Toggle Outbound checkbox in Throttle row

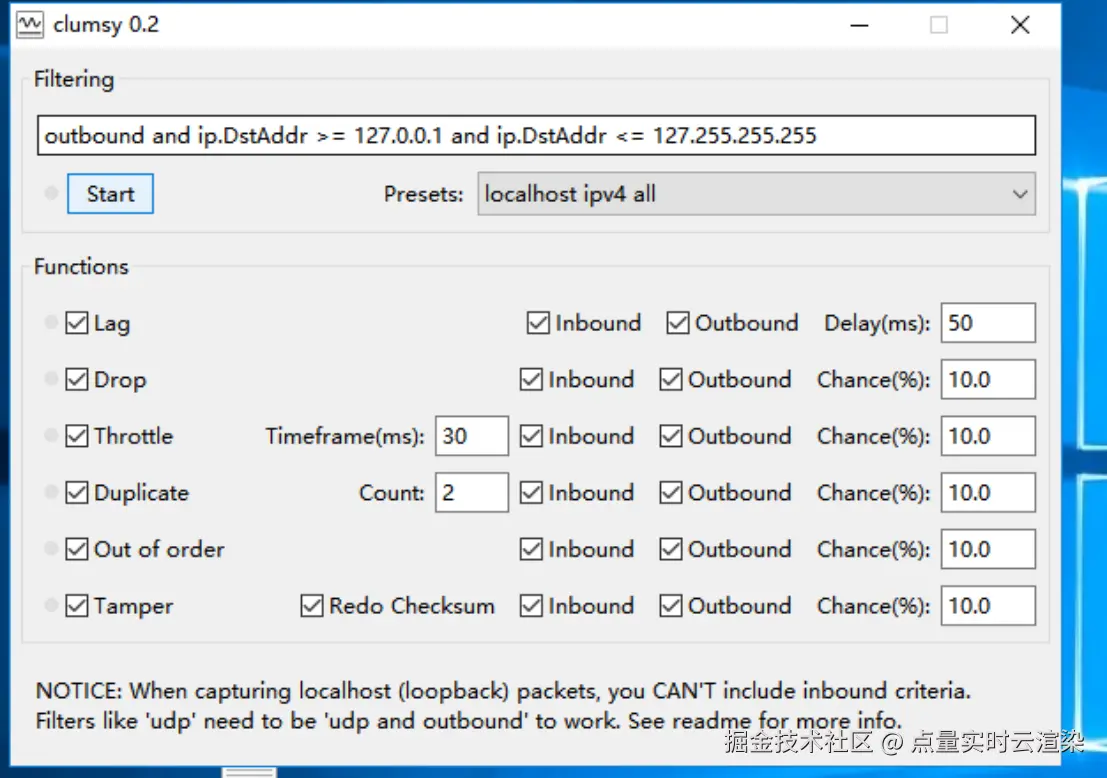[x=671, y=436]
